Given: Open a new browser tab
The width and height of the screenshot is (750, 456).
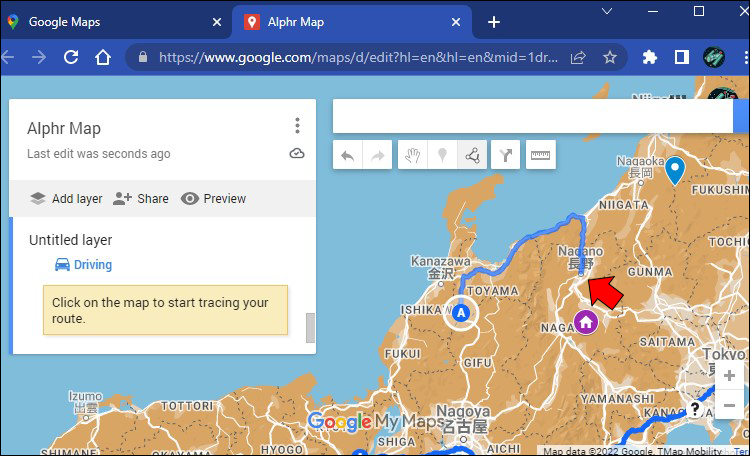Looking at the screenshot, I should 494,22.
